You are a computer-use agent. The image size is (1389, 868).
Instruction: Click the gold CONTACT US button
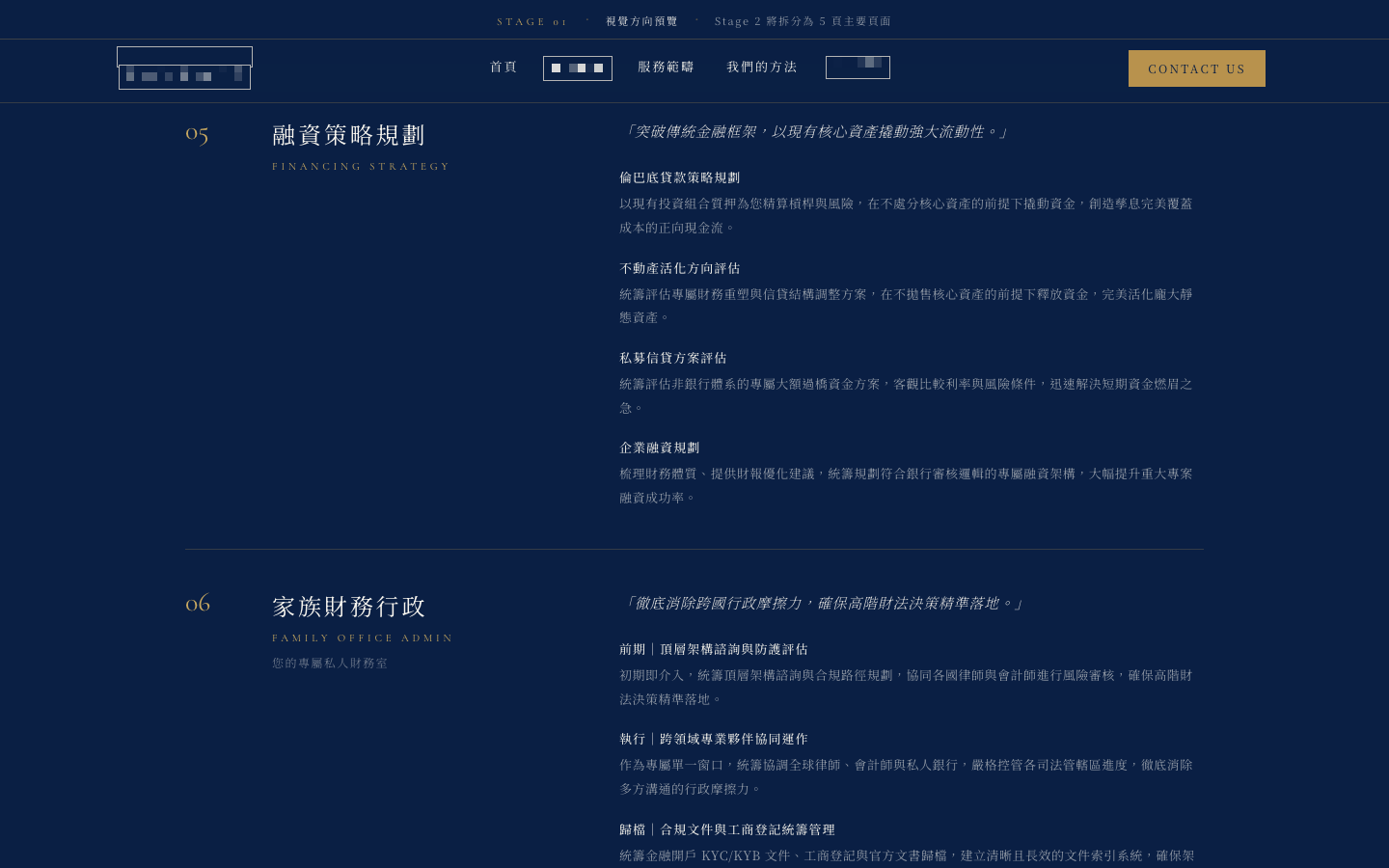[1196, 68]
